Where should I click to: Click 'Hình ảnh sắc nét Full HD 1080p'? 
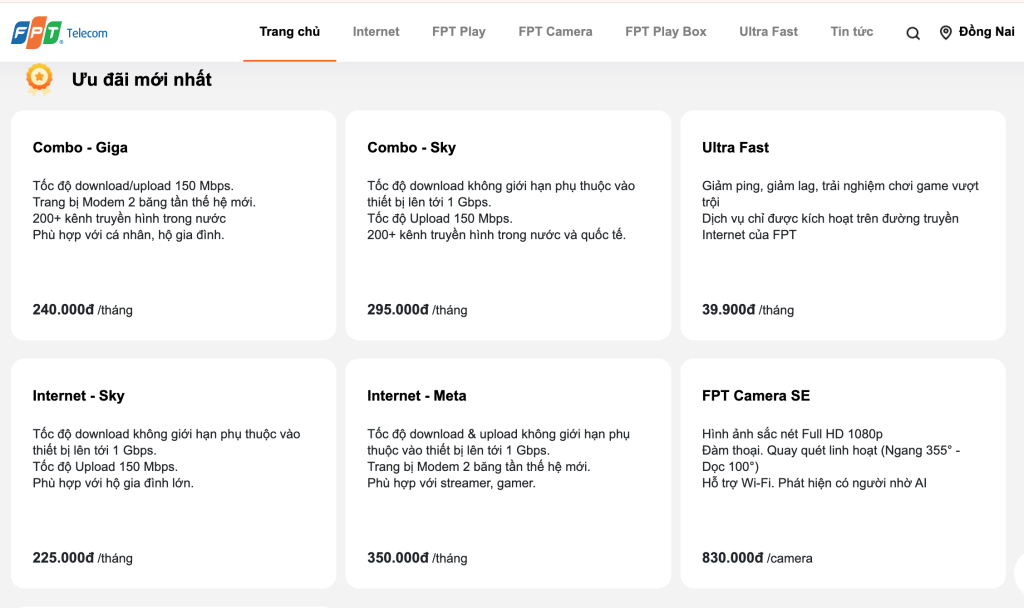pos(792,434)
